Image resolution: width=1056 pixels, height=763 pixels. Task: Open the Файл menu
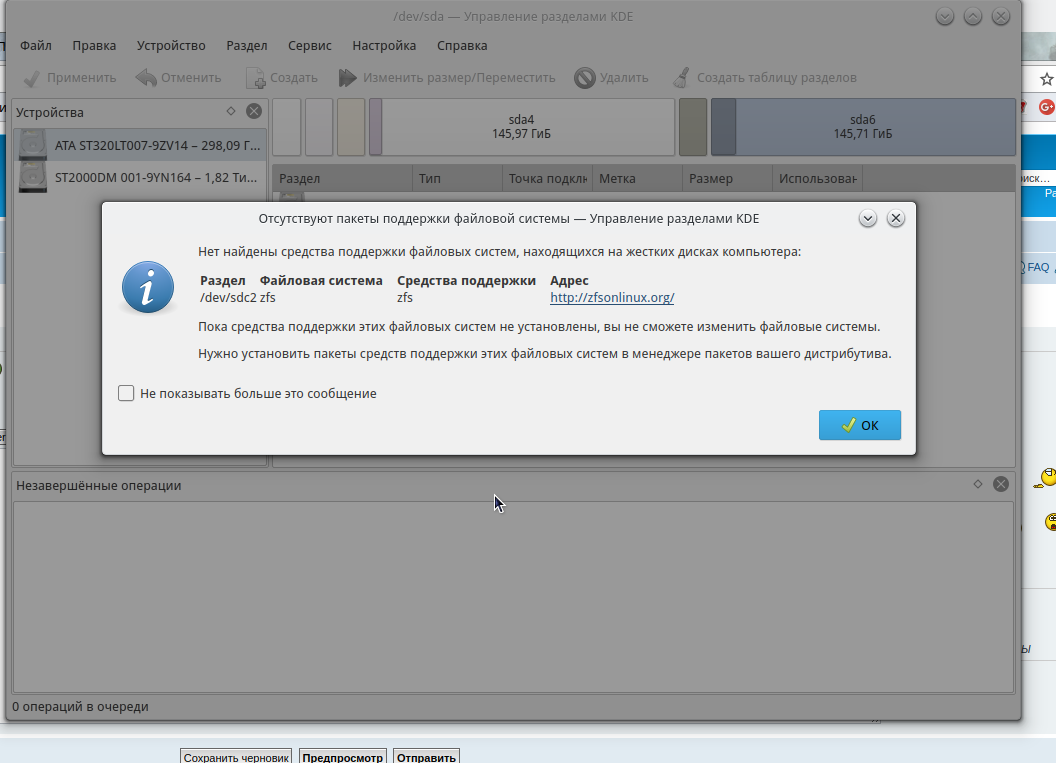[x=36, y=46]
